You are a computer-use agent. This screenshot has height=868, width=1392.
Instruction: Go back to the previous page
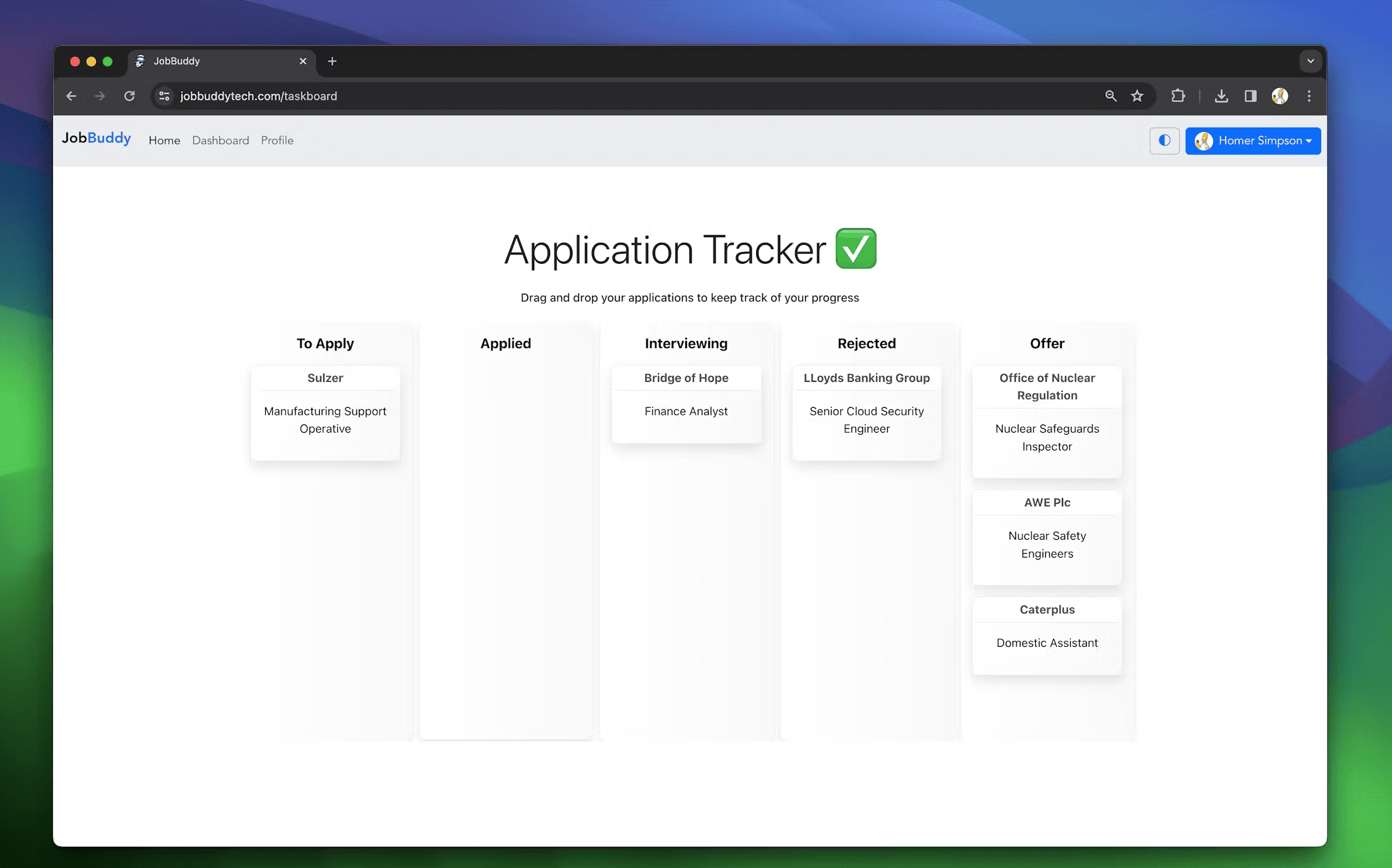coord(71,96)
